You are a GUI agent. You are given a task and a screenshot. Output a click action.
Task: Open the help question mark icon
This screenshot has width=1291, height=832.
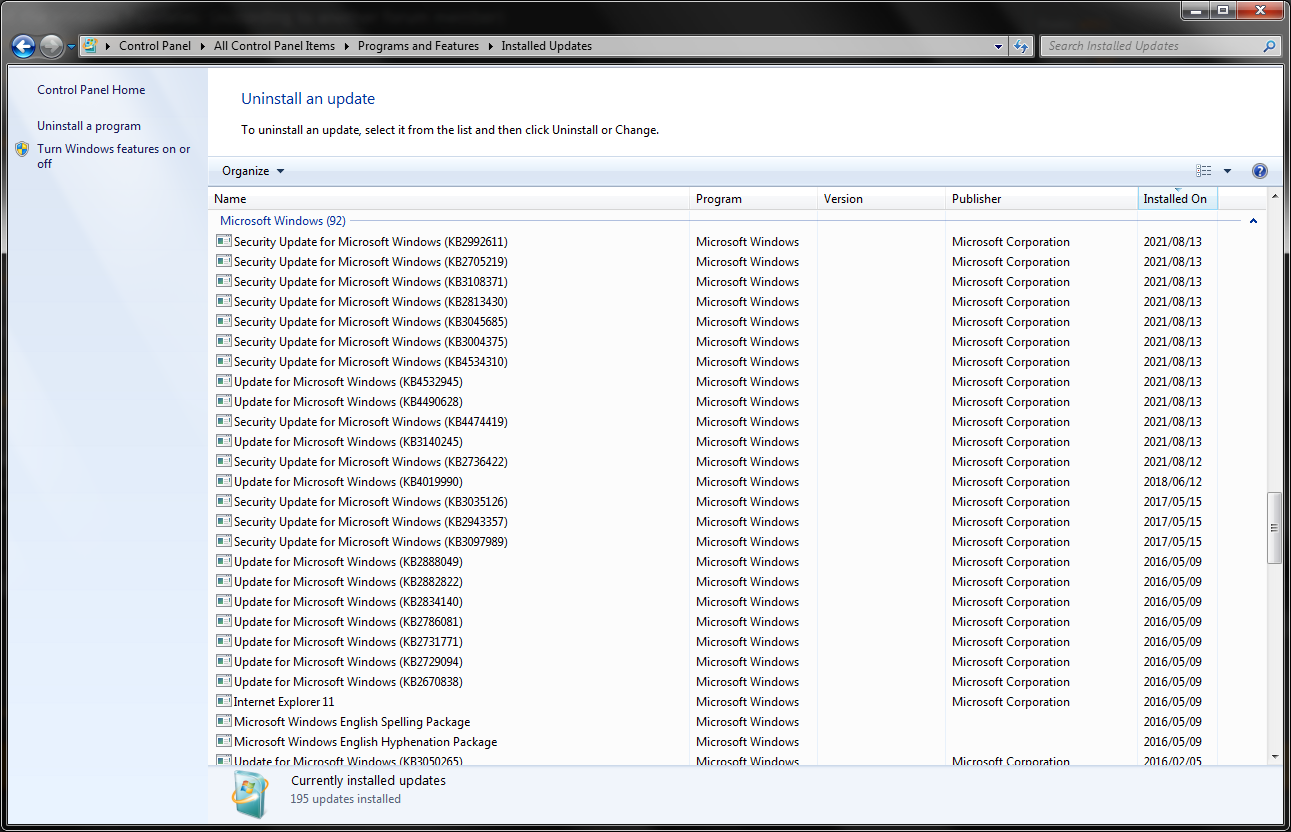1259,171
